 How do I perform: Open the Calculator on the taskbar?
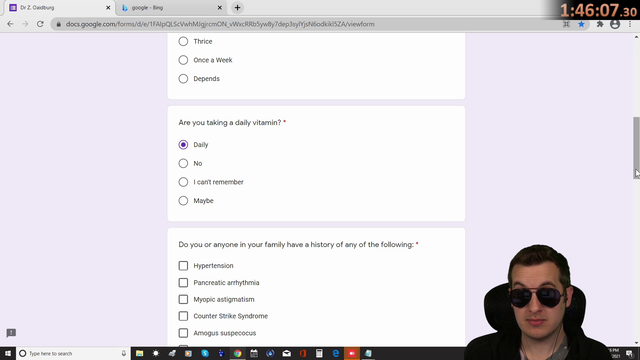click(x=319, y=353)
